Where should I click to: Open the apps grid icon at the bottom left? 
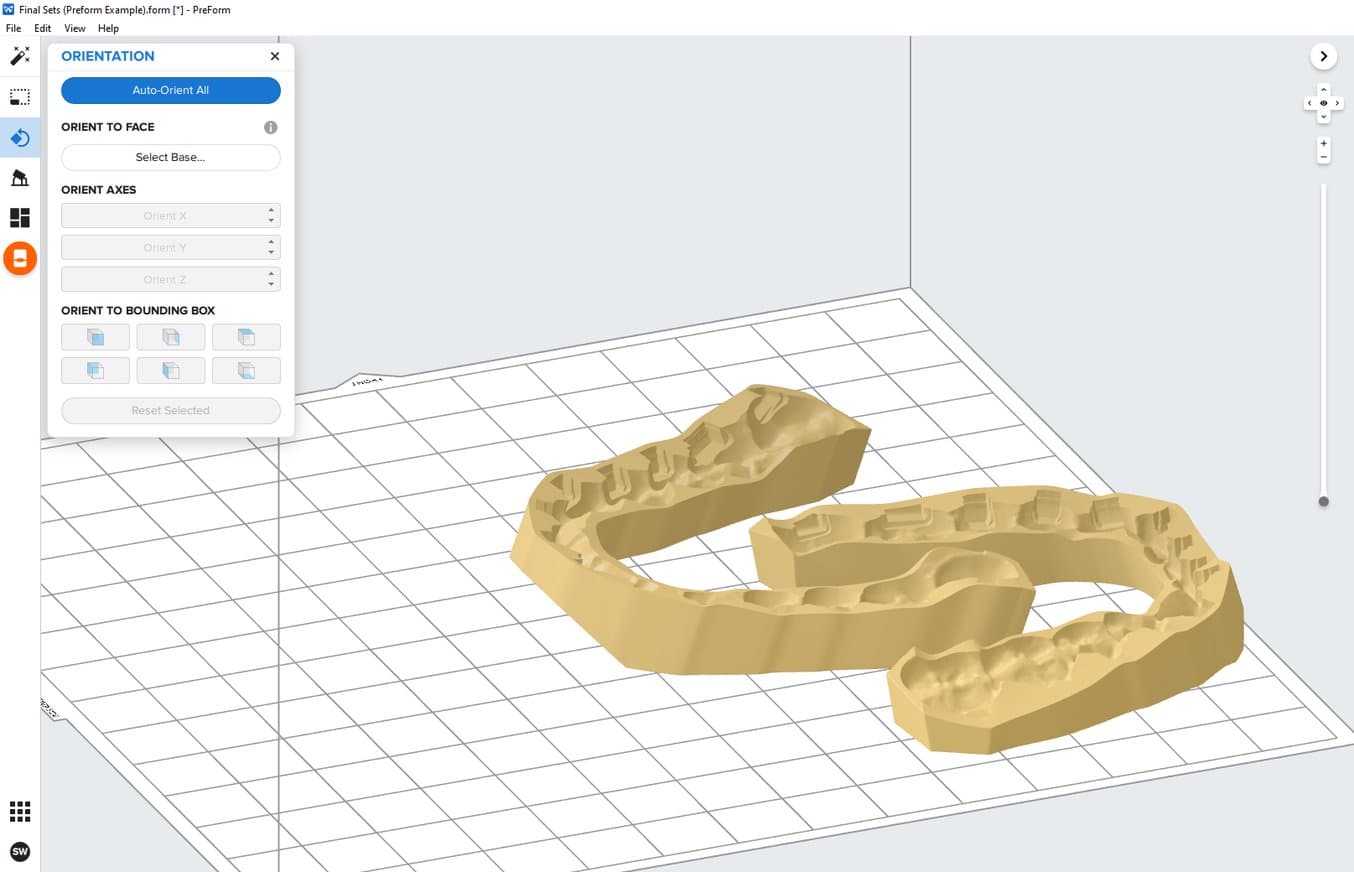(20, 811)
